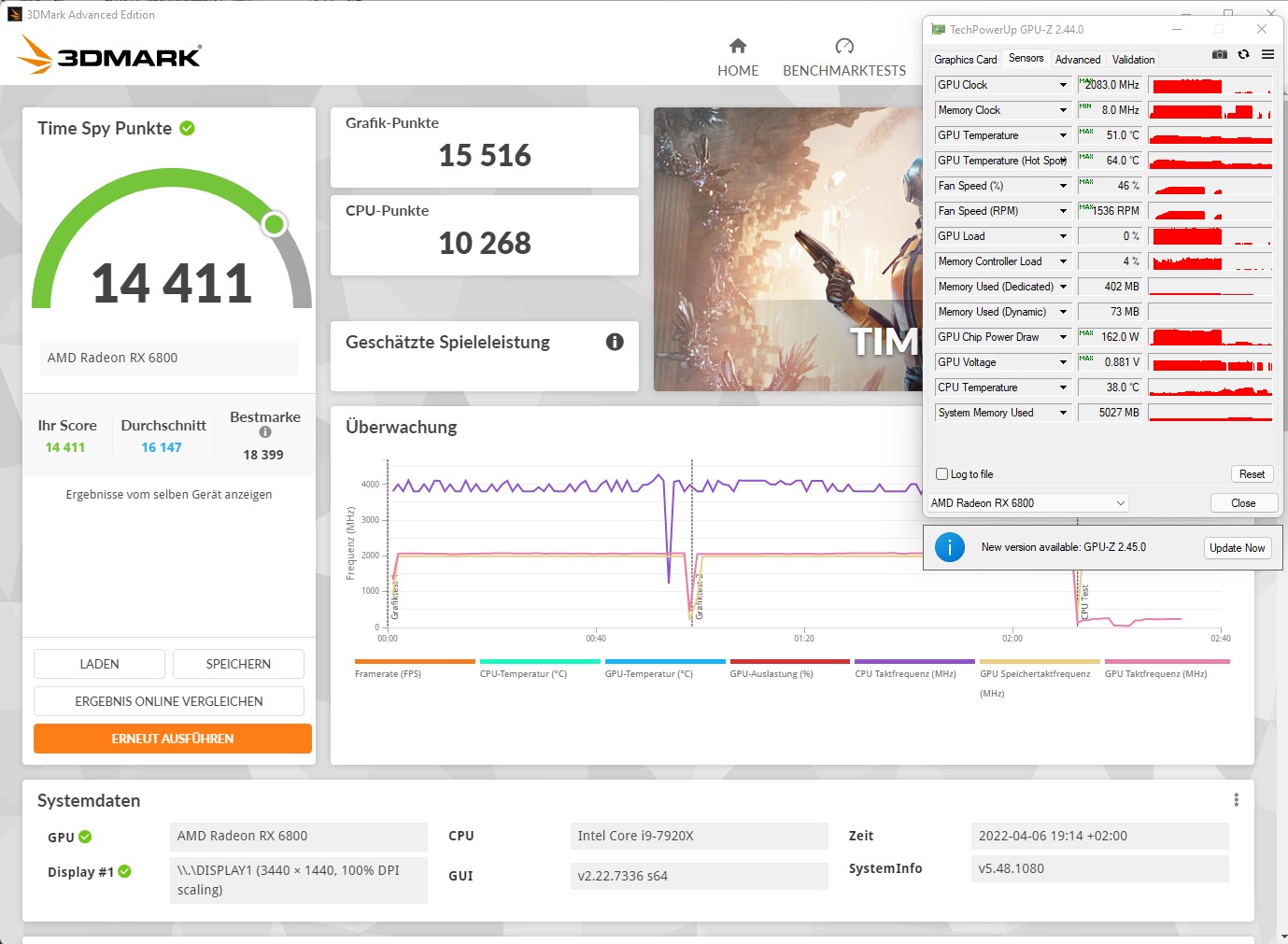The height and width of the screenshot is (944, 1288).
Task: Open the three-dot menu in Systemdaten
Action: click(x=1236, y=800)
